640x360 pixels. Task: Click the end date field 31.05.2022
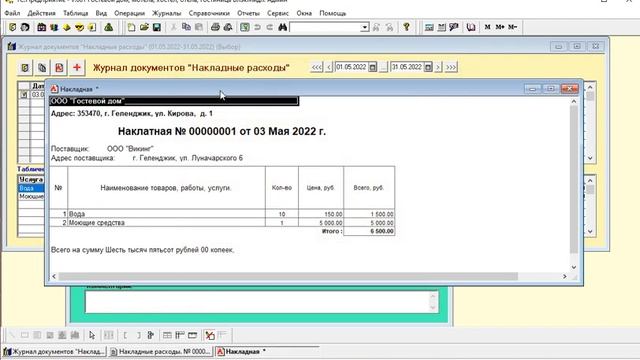coord(407,67)
